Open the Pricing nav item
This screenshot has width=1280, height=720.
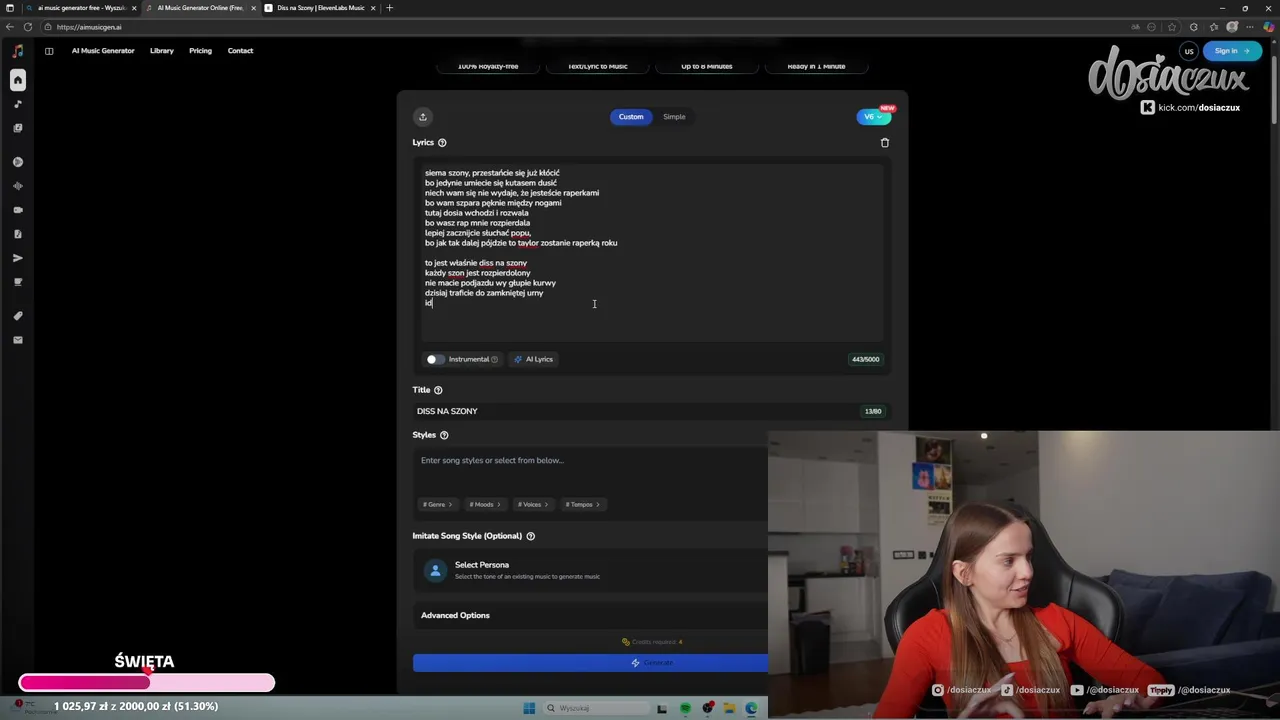[200, 51]
